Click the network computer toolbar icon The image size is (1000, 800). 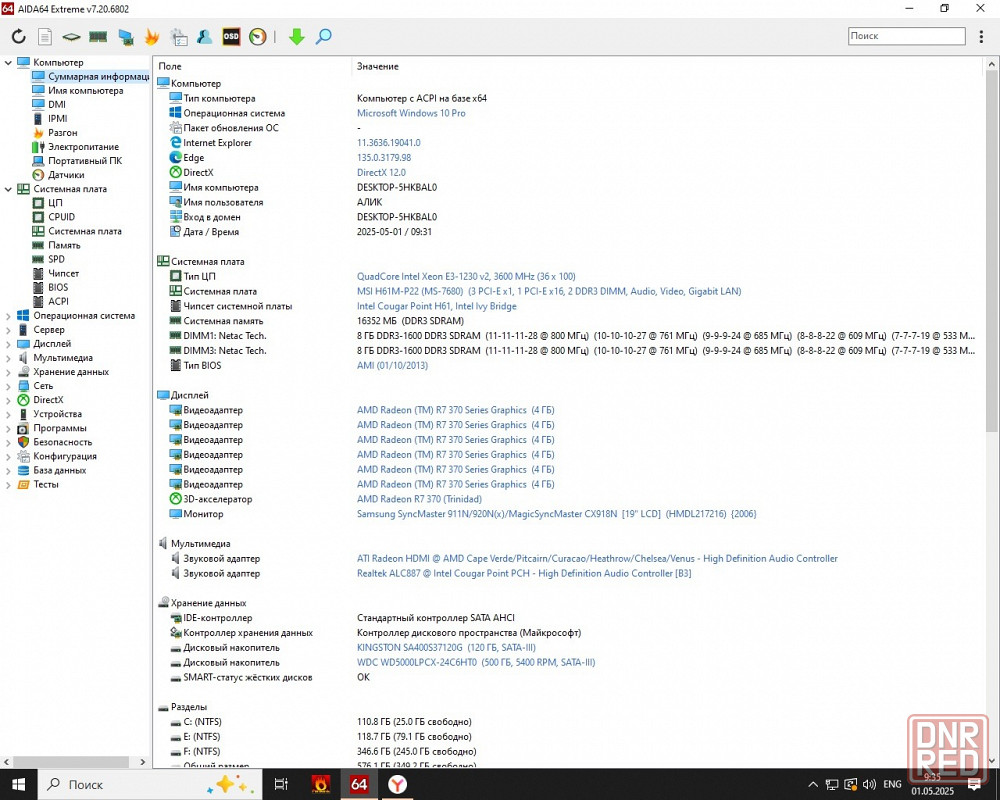[x=126, y=37]
